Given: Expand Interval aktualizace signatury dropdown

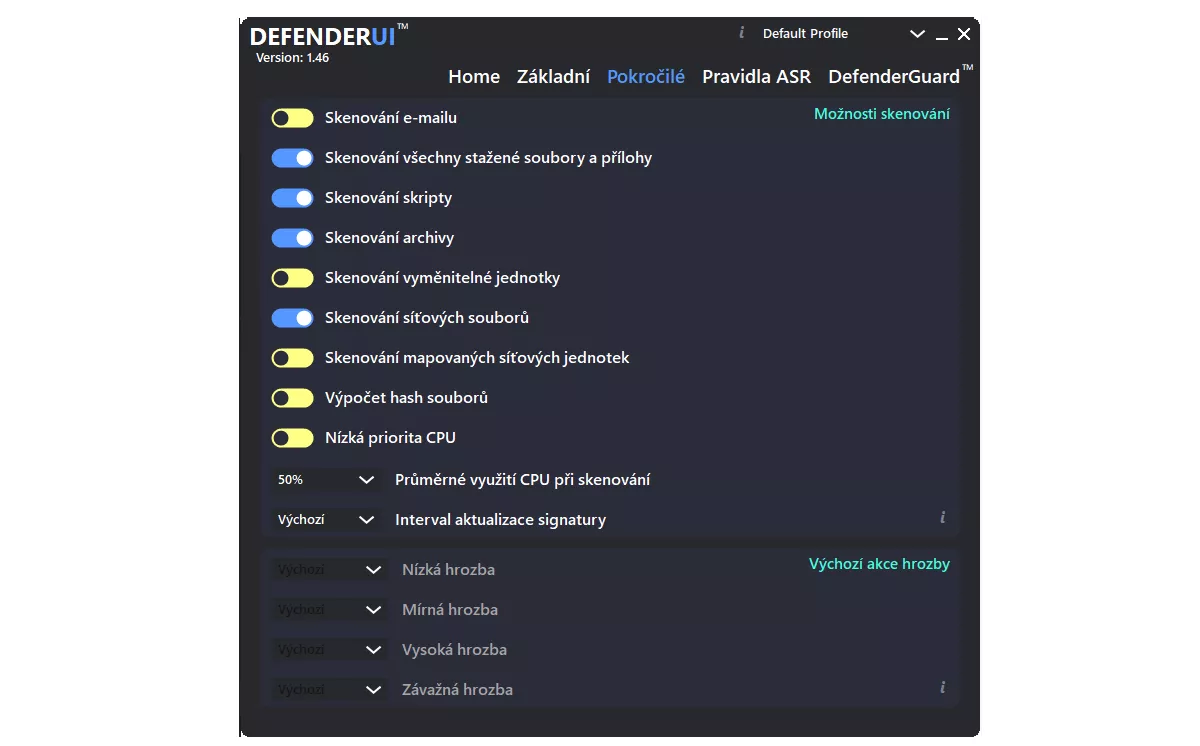Looking at the screenshot, I should pyautogui.click(x=326, y=520).
